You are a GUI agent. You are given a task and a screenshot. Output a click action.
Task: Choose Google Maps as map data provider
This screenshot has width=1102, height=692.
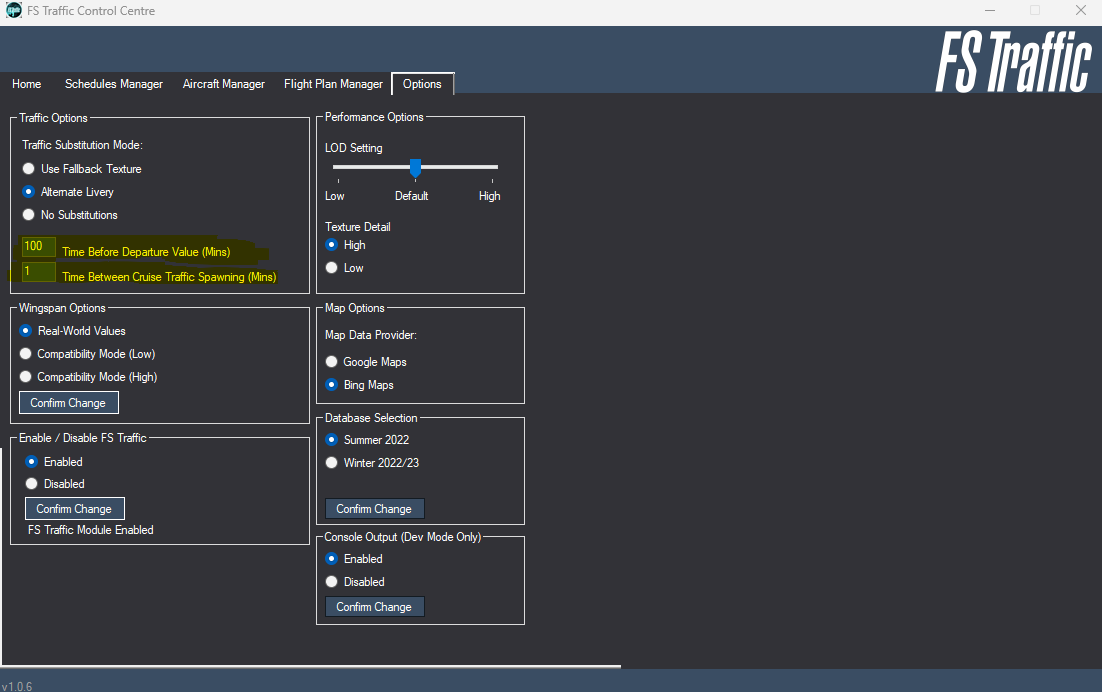point(331,361)
